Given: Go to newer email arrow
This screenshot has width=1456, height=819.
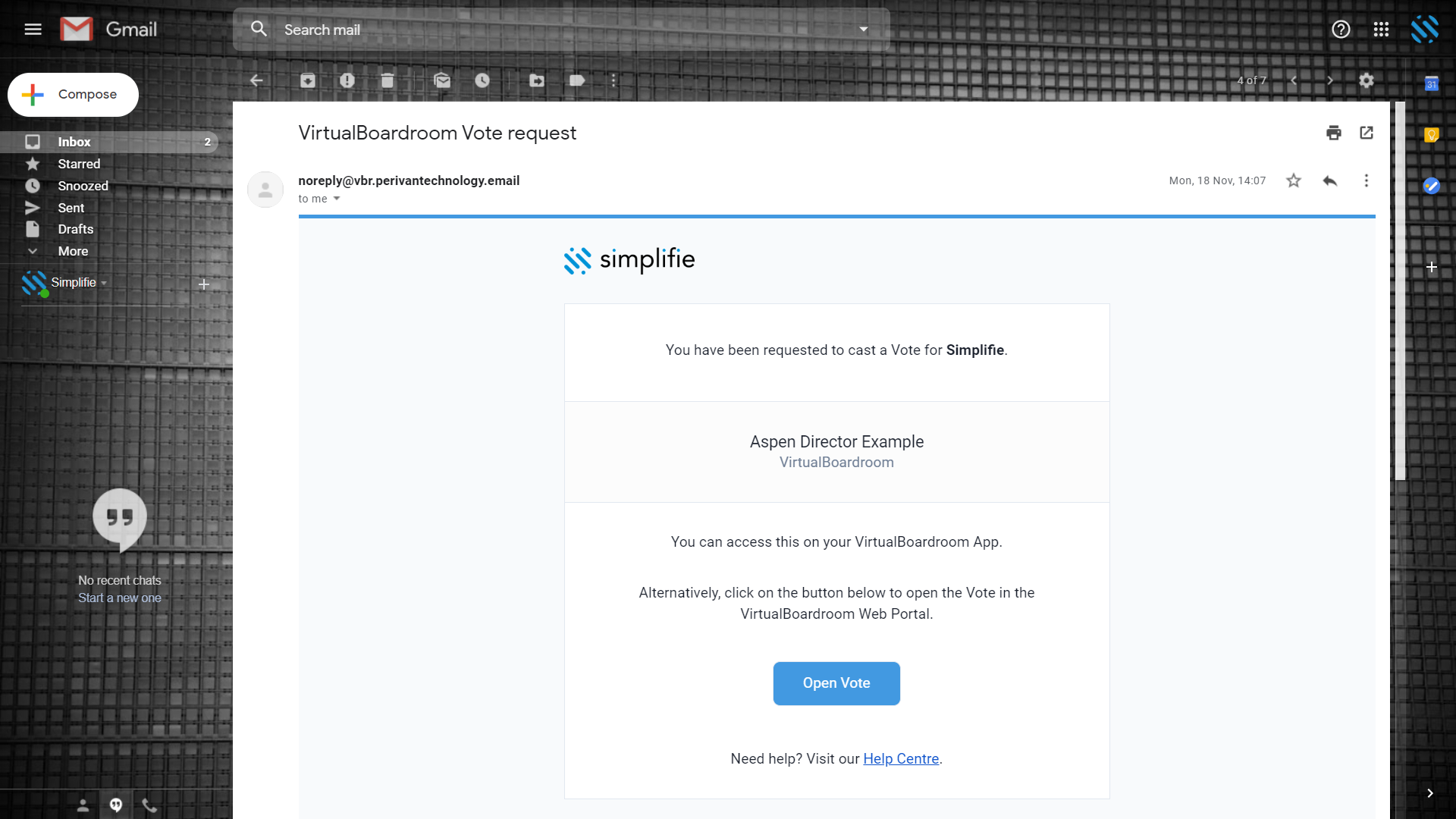Looking at the screenshot, I should [1294, 80].
